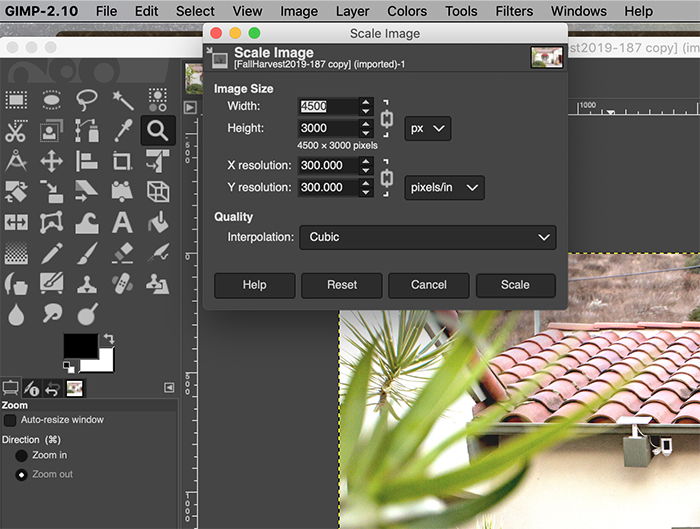Expand the Cubic interpolation dropdown
The image size is (700, 529).
click(x=427, y=237)
